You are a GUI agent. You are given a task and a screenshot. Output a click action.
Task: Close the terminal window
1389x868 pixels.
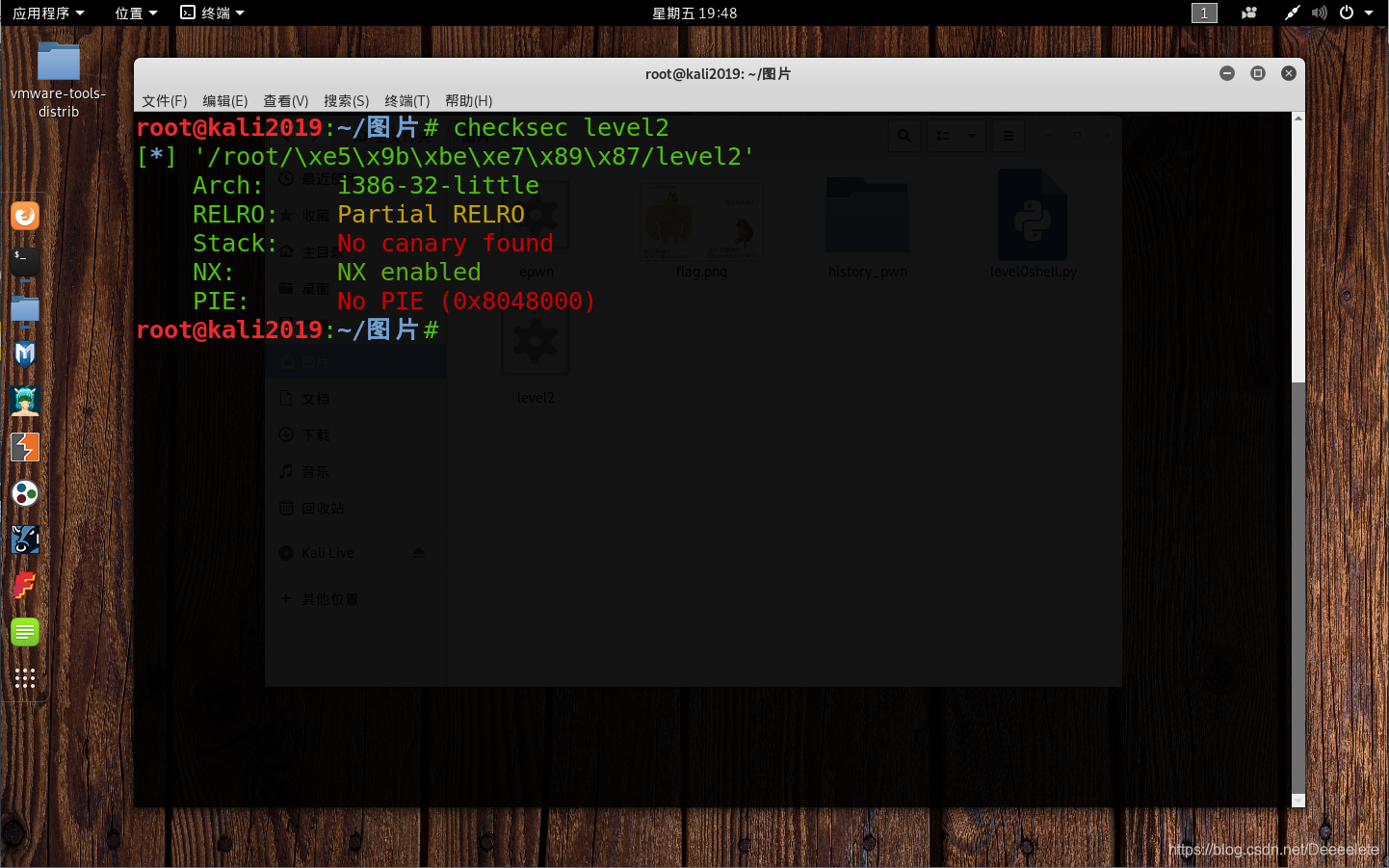click(x=1289, y=73)
